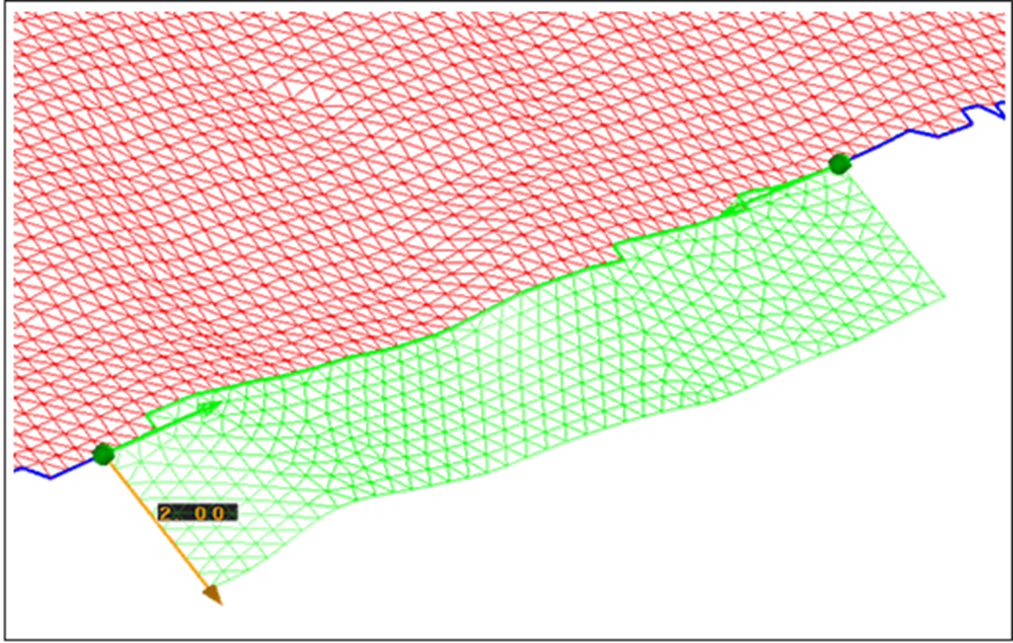Viewport: 1013px width, 643px height.
Task: Click the right corner of green extension mesh
Action: pyautogui.click(x=943, y=296)
